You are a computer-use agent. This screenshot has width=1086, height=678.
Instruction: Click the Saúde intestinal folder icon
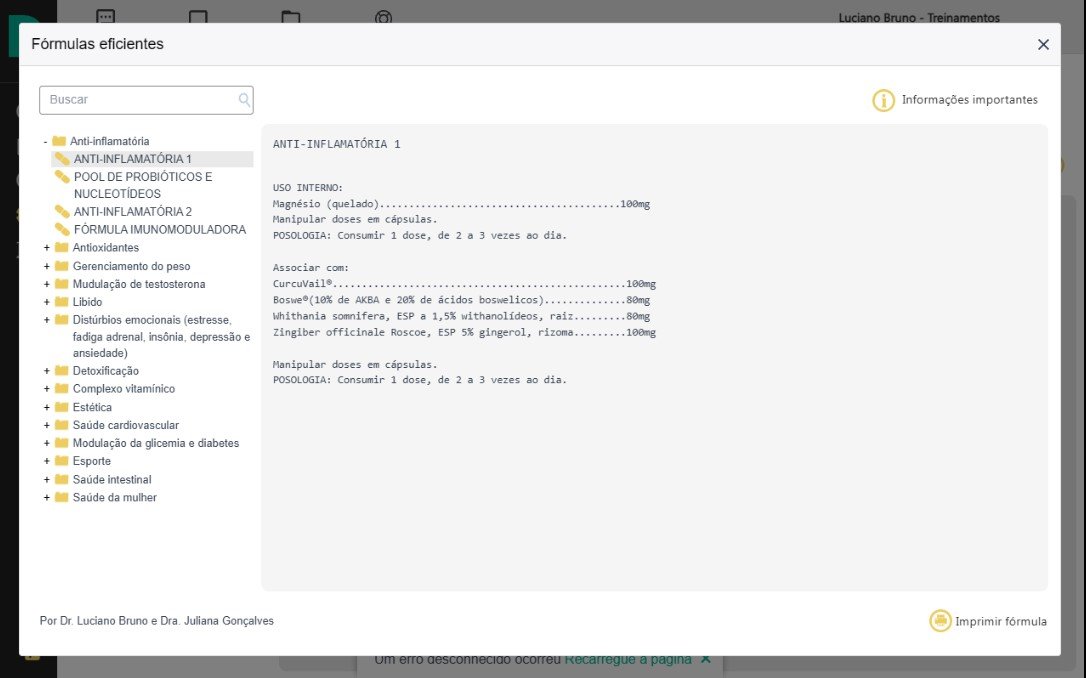[x=62, y=479]
